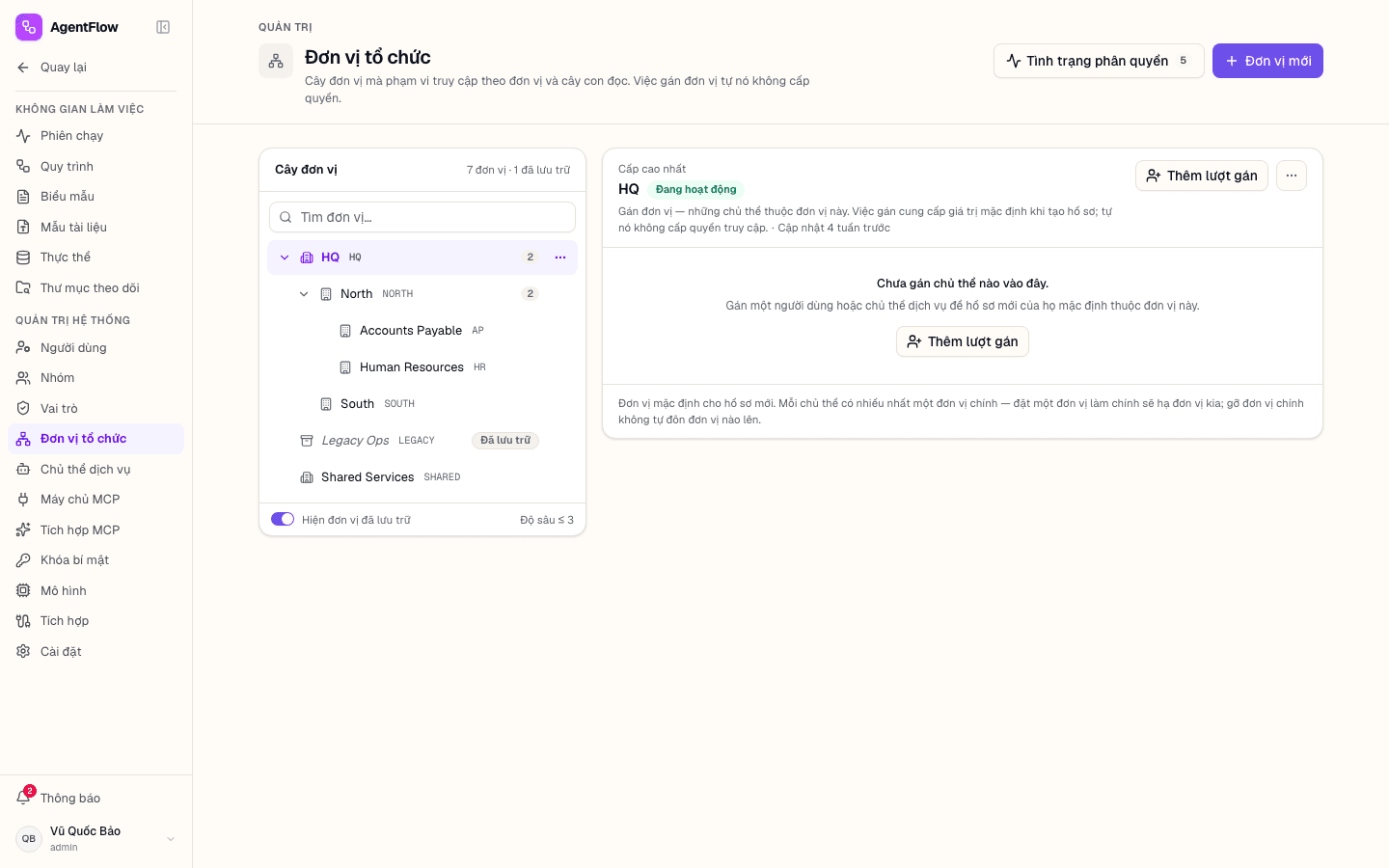Screen dimensions: 1389x868
Task: Go to Mẫu tài liệu
Action: [x=95, y=228]
